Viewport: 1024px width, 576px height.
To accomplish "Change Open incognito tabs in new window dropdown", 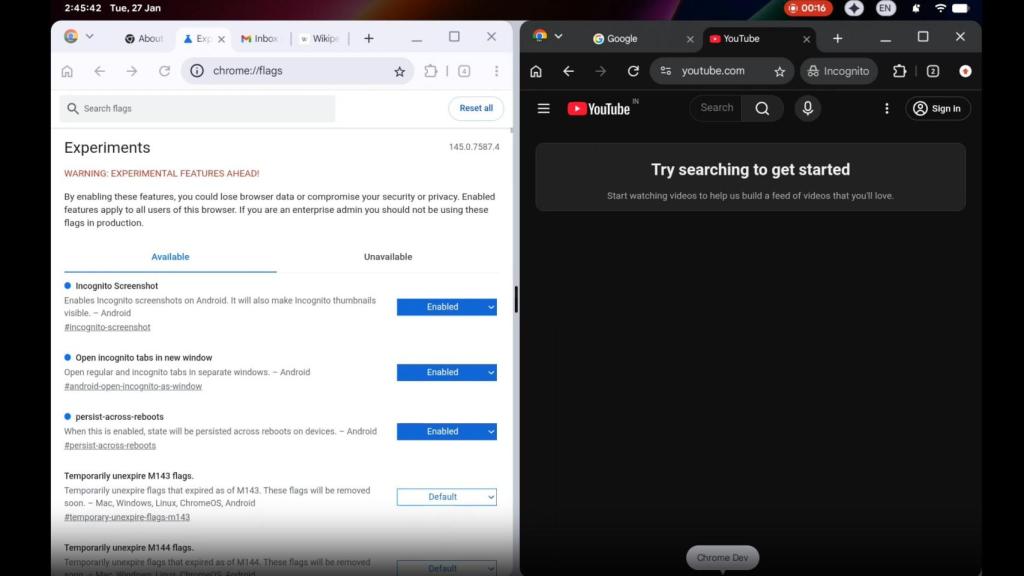I will pyautogui.click(x=446, y=372).
